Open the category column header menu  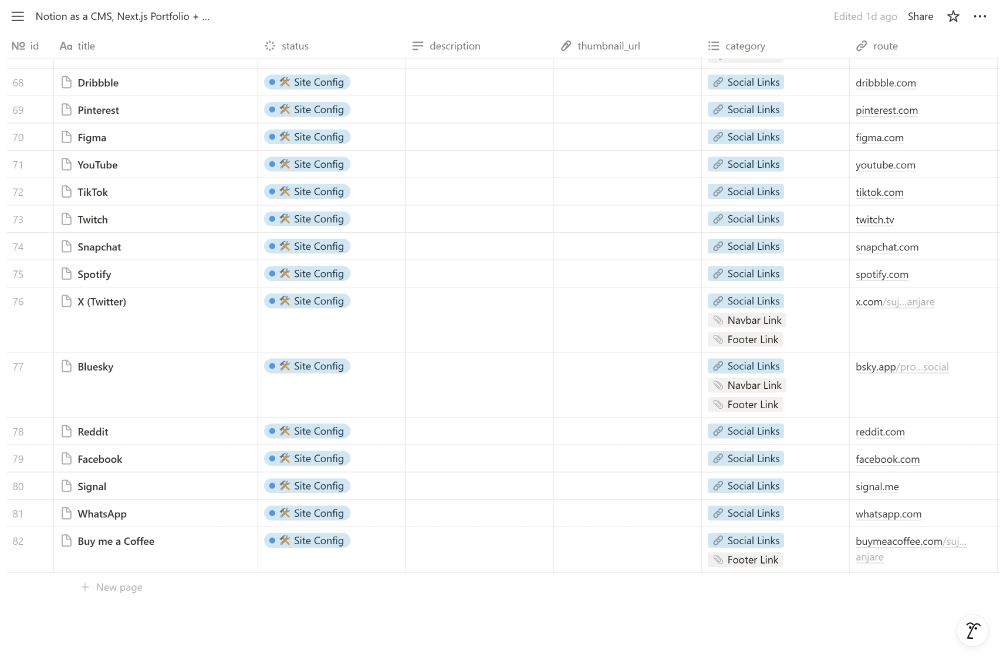pos(737,46)
